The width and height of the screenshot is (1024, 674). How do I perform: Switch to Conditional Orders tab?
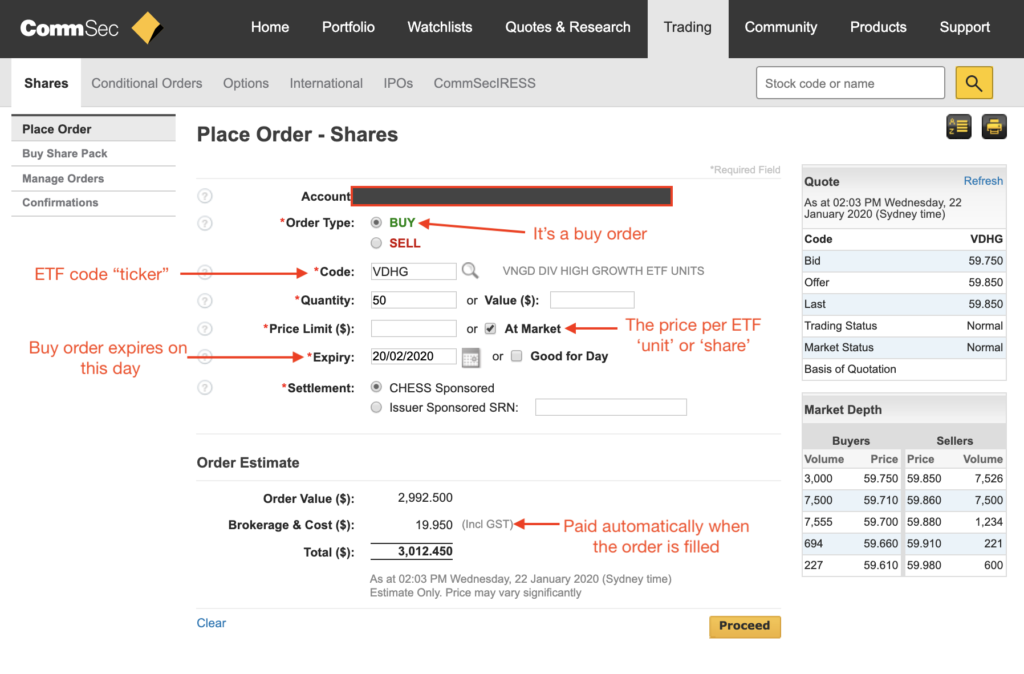point(147,84)
